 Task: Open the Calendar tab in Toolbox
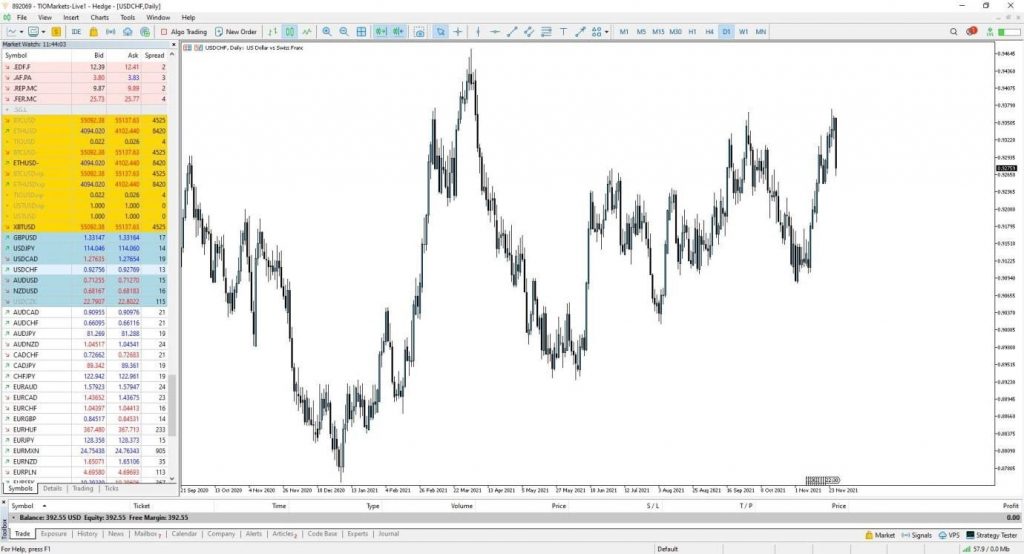click(x=184, y=534)
